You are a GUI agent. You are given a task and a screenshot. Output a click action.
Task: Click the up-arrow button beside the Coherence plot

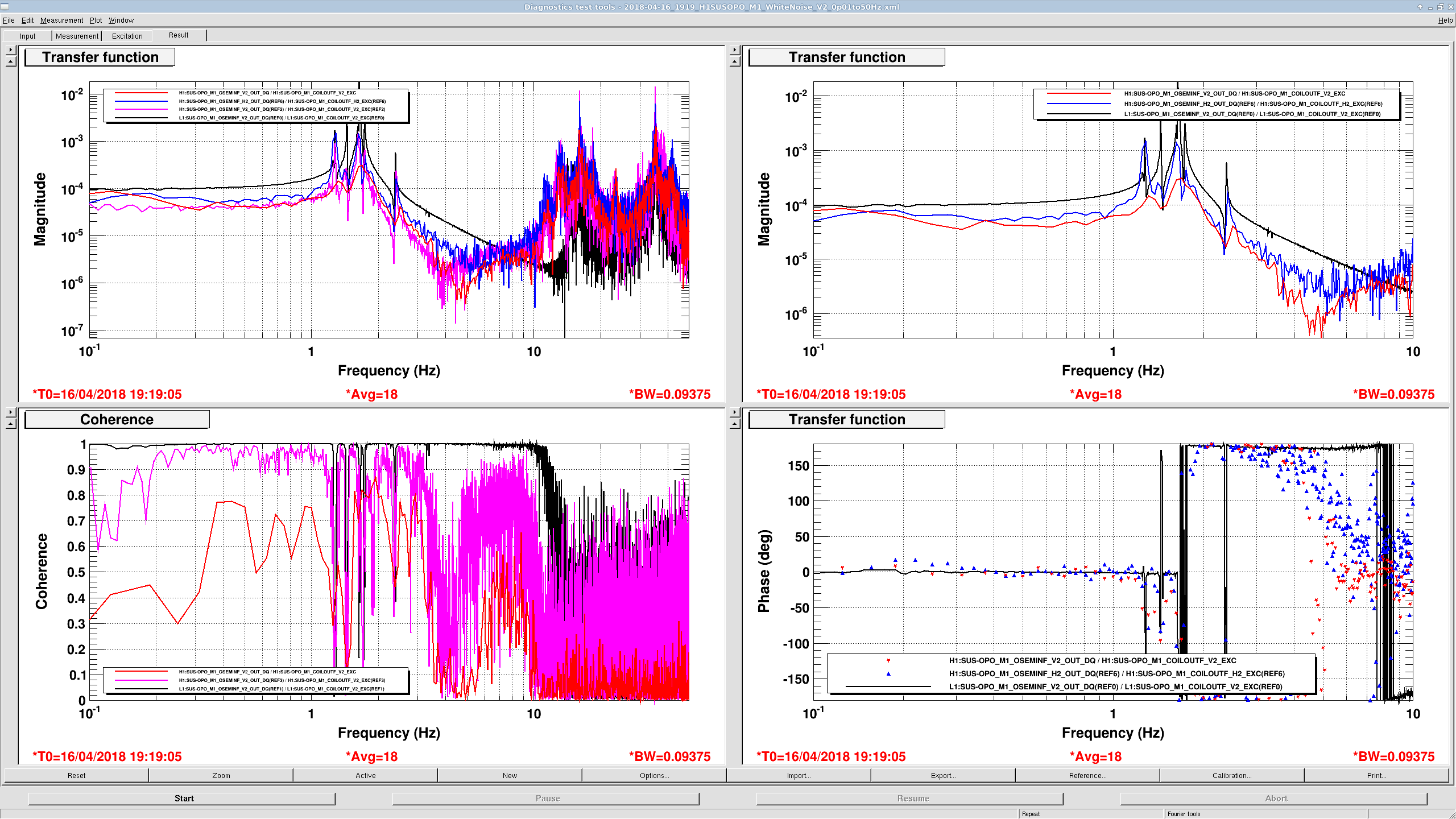tap(11, 424)
